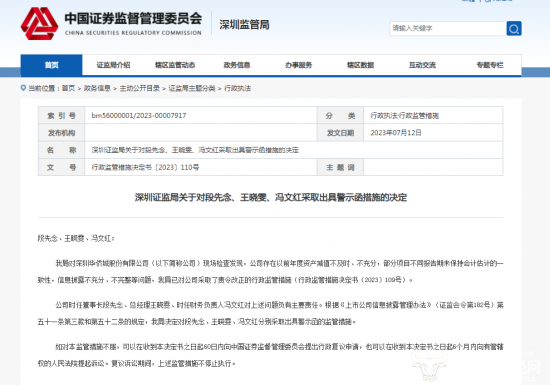Click the 行政执法 breadcrumb link
Screen dimensions: 550x385
[237, 88]
